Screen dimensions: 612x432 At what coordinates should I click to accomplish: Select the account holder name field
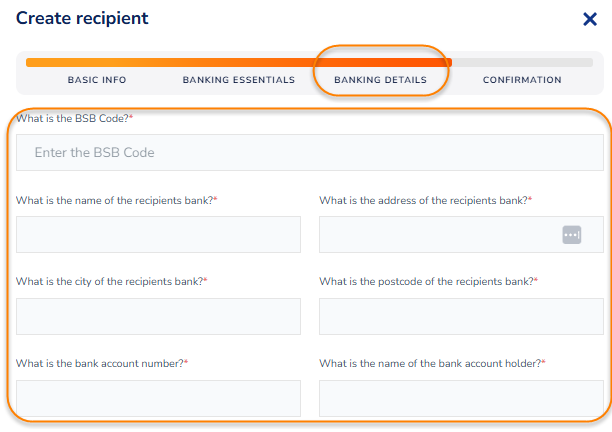[x=461, y=398]
